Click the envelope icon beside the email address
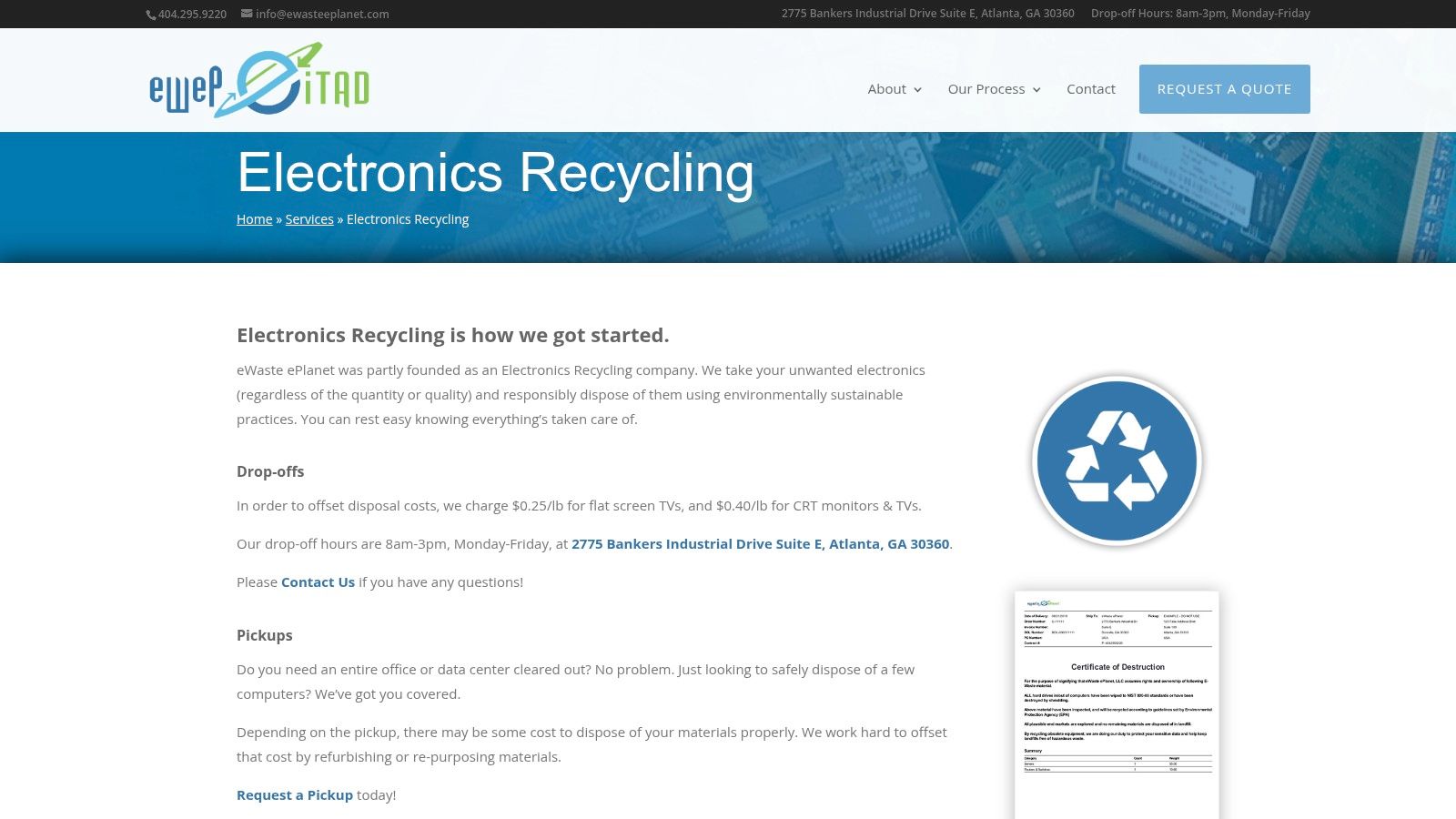 coord(245,14)
